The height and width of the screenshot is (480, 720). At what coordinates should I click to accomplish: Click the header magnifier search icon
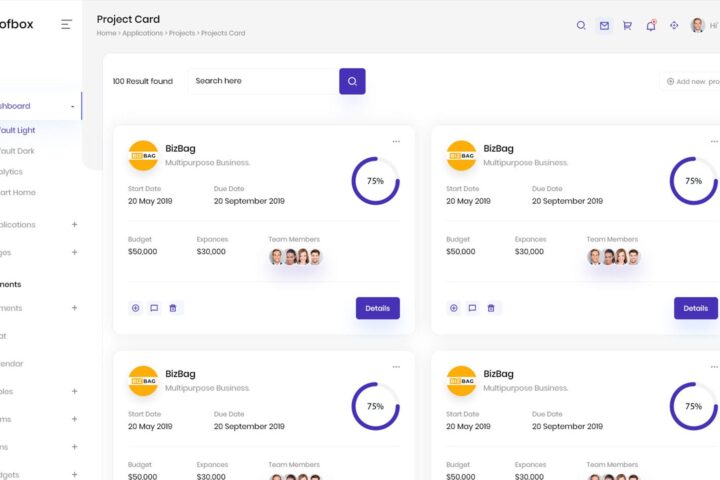(581, 25)
